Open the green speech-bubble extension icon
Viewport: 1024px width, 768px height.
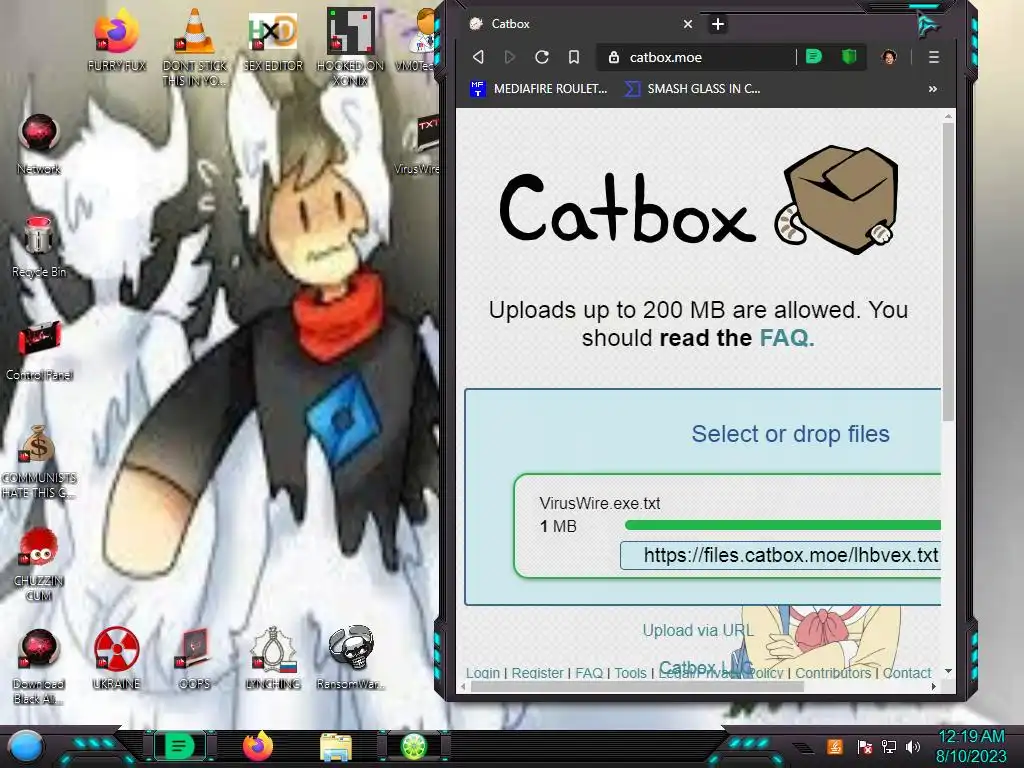coord(814,57)
